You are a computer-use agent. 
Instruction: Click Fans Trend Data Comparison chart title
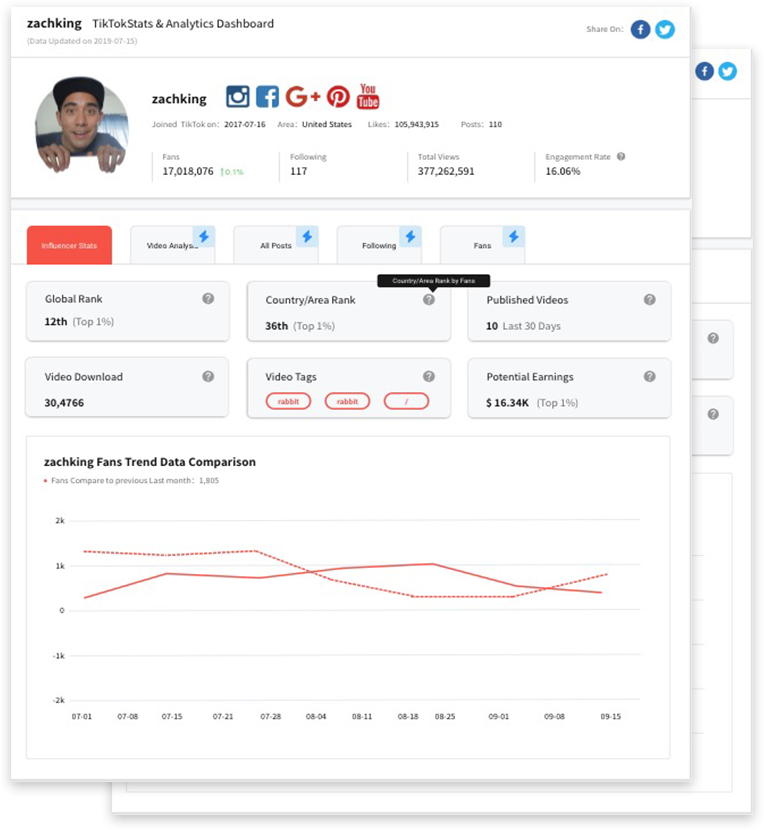[x=150, y=462]
